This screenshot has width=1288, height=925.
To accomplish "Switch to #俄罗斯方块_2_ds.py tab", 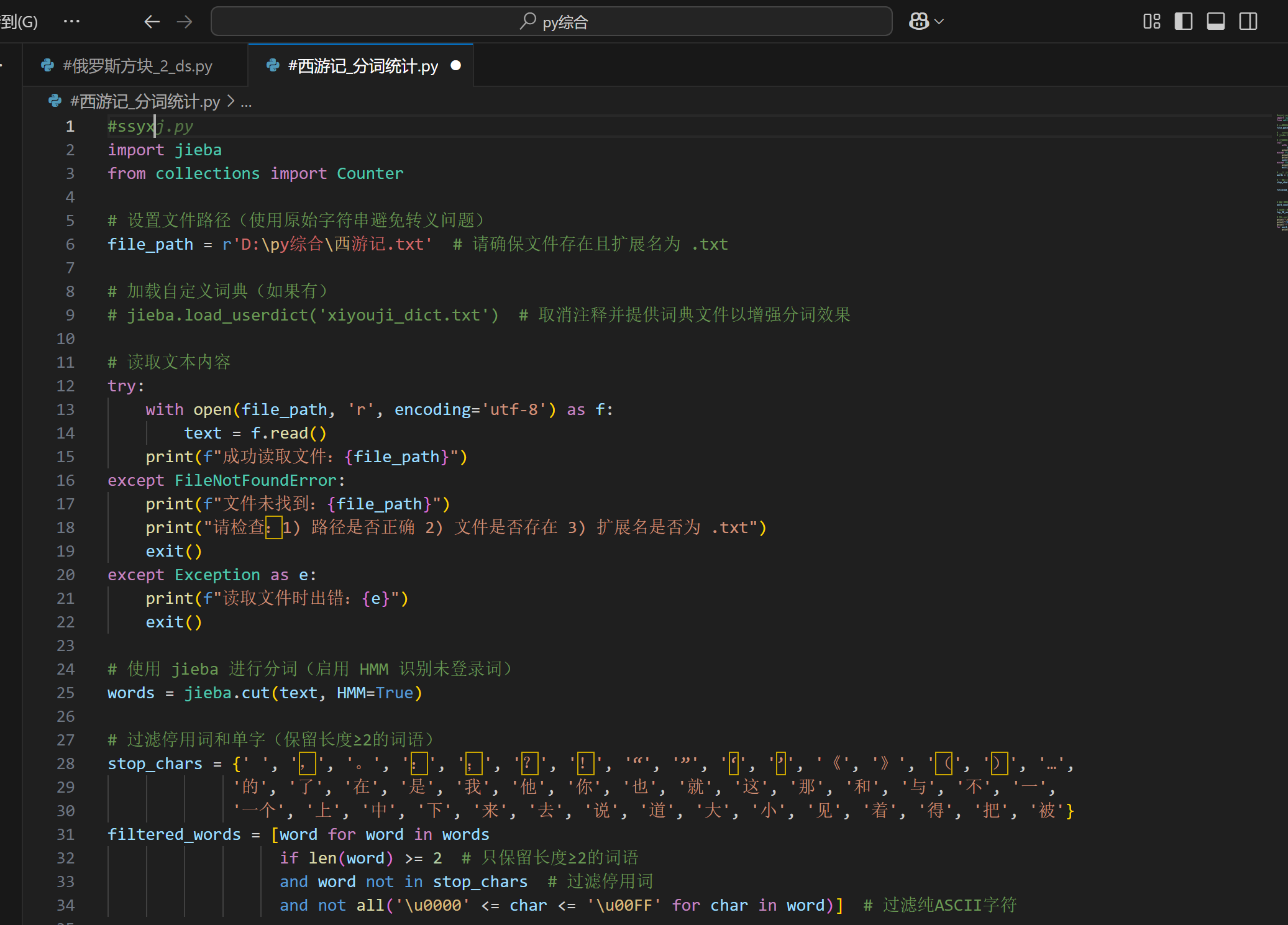I will pos(137,66).
